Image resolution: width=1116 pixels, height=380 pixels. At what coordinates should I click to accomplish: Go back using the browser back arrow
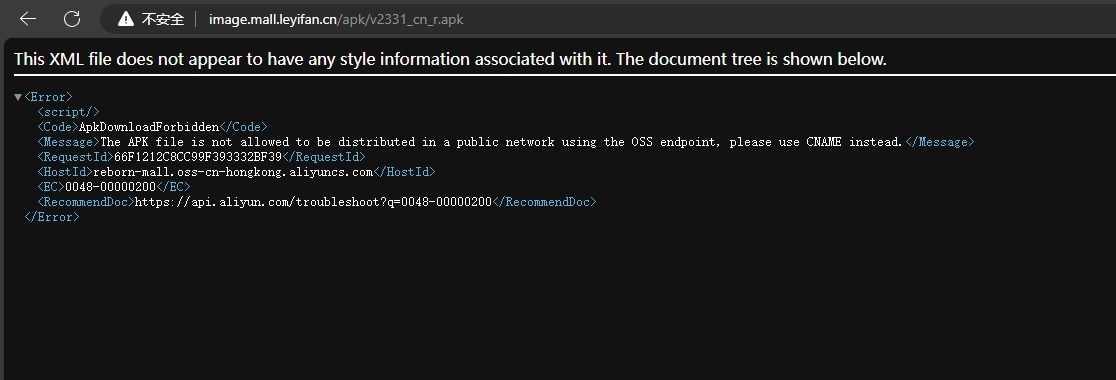[28, 19]
